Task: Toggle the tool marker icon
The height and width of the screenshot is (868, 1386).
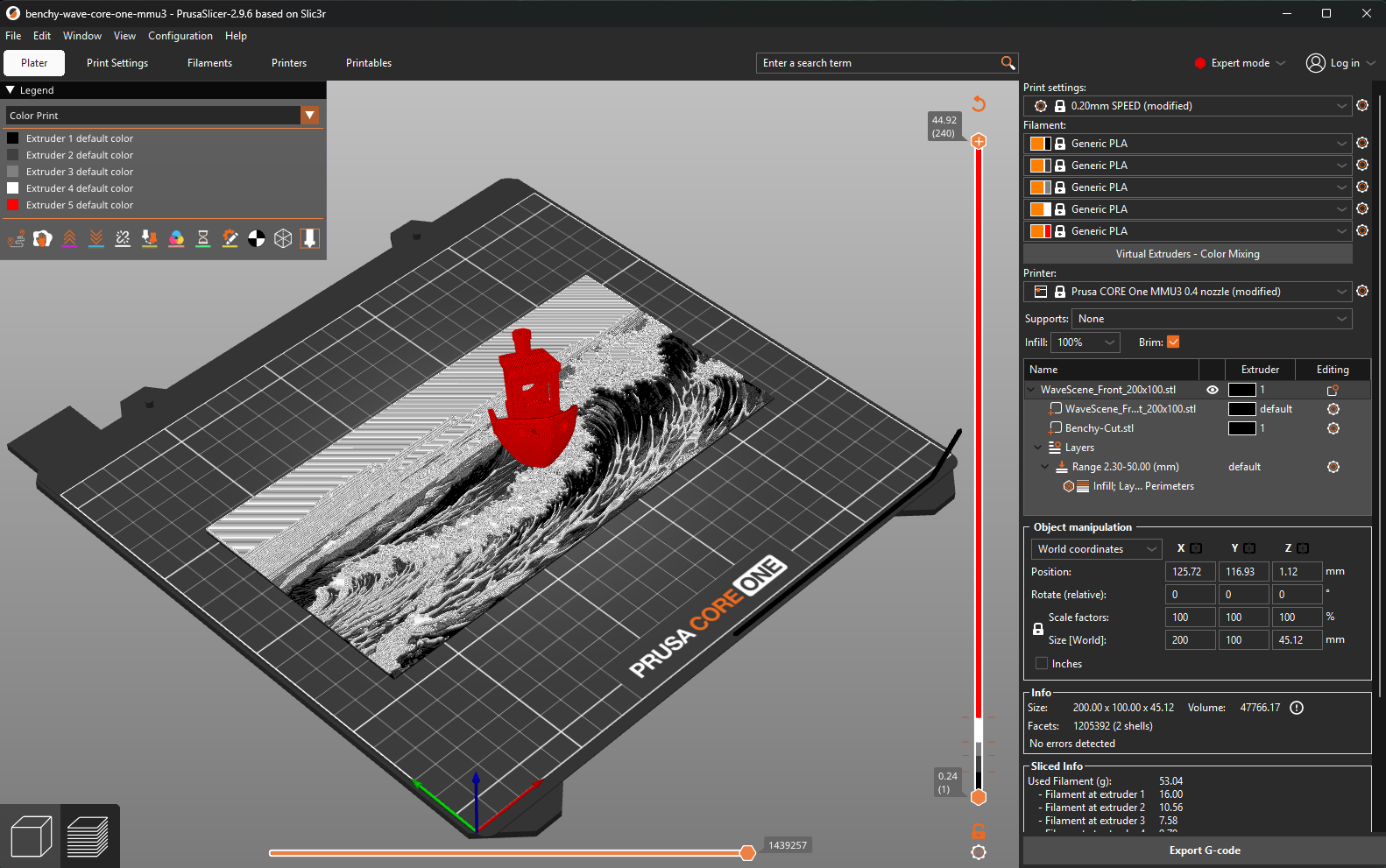Action: click(x=309, y=238)
